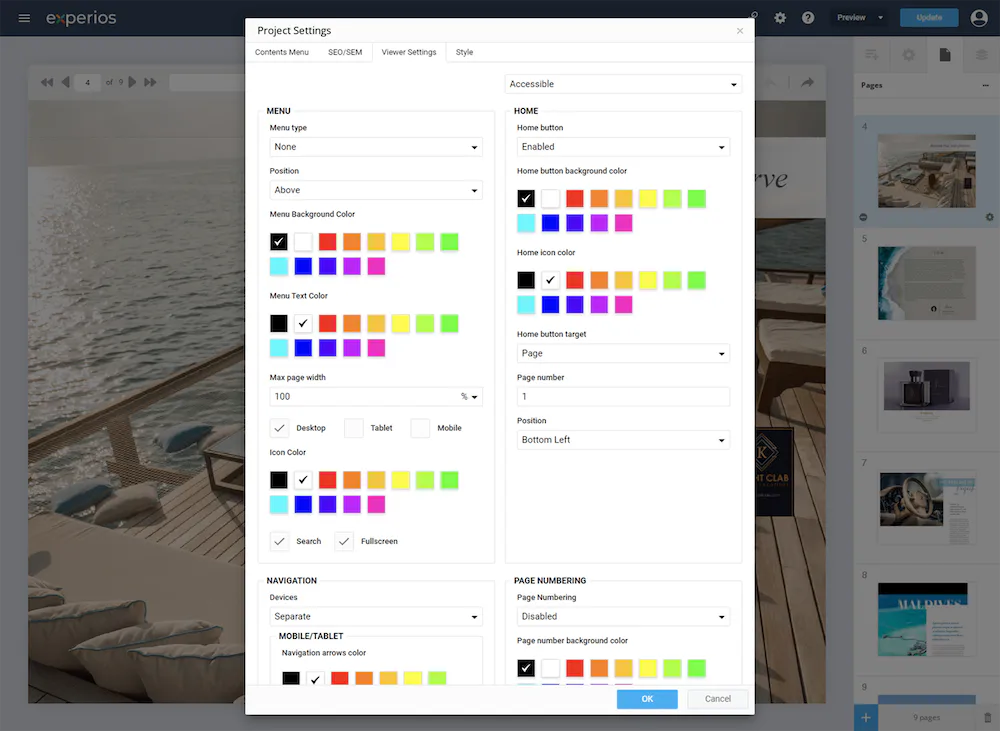Expand the Home button target dropdown

623,353
